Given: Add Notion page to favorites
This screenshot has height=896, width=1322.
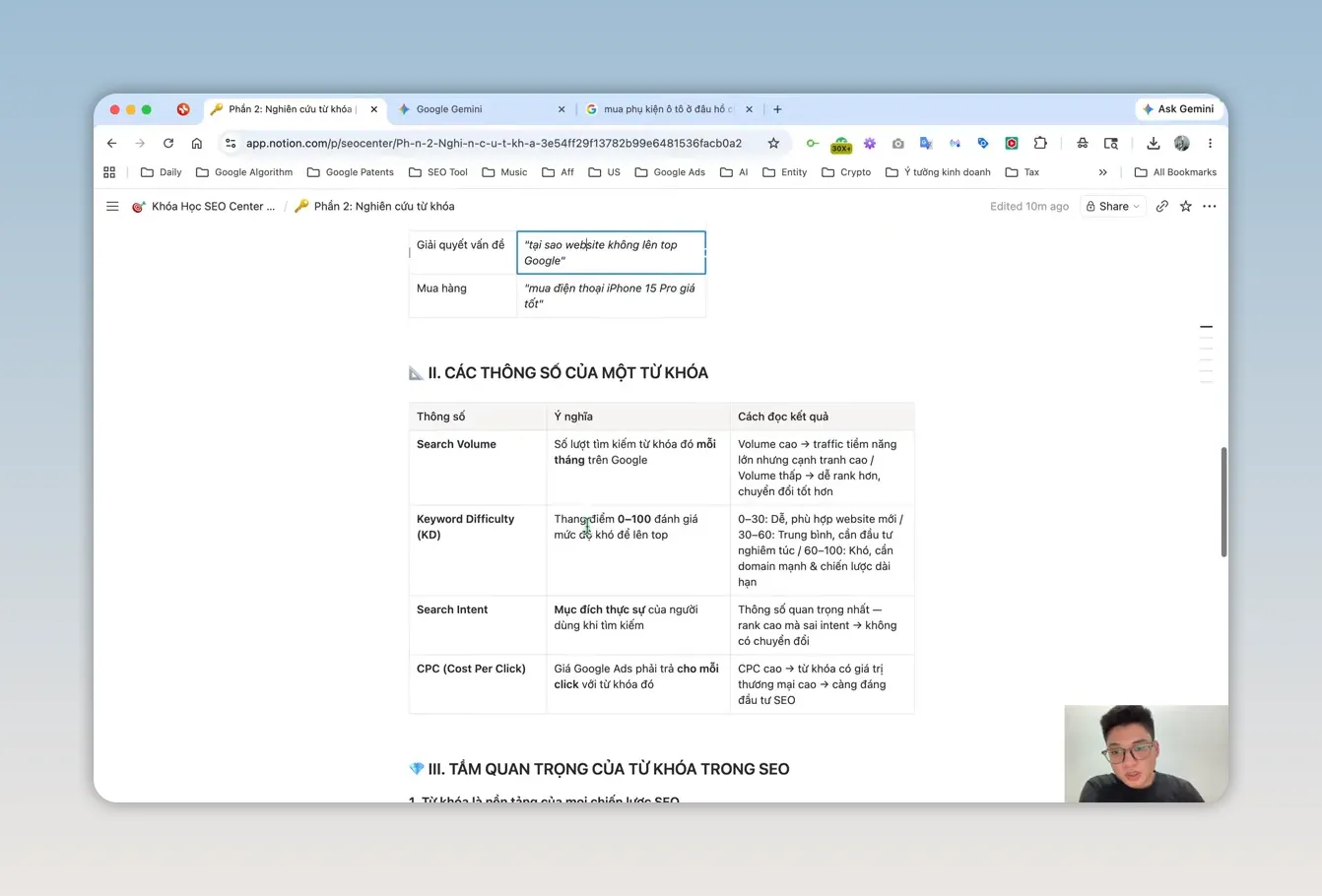Looking at the screenshot, I should tap(1186, 206).
